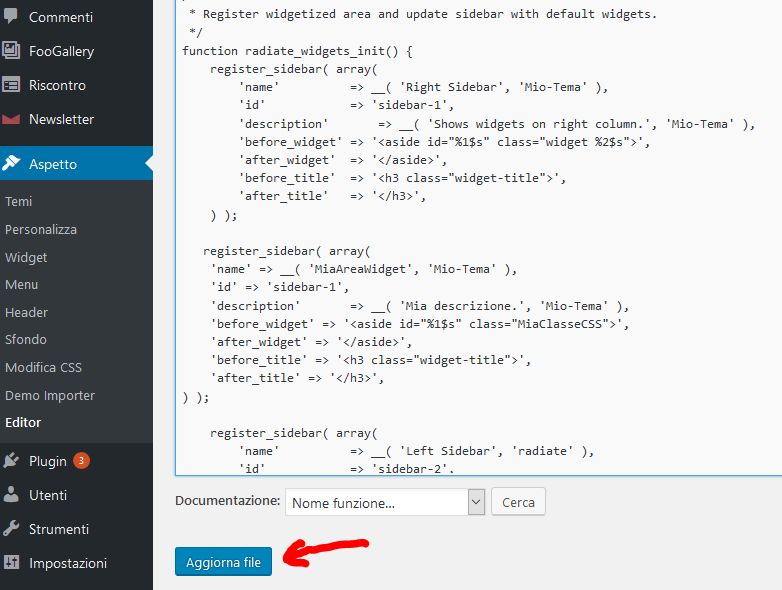The width and height of the screenshot is (782, 590).
Task: Click the Plugin plug icon
Action: click(10, 460)
